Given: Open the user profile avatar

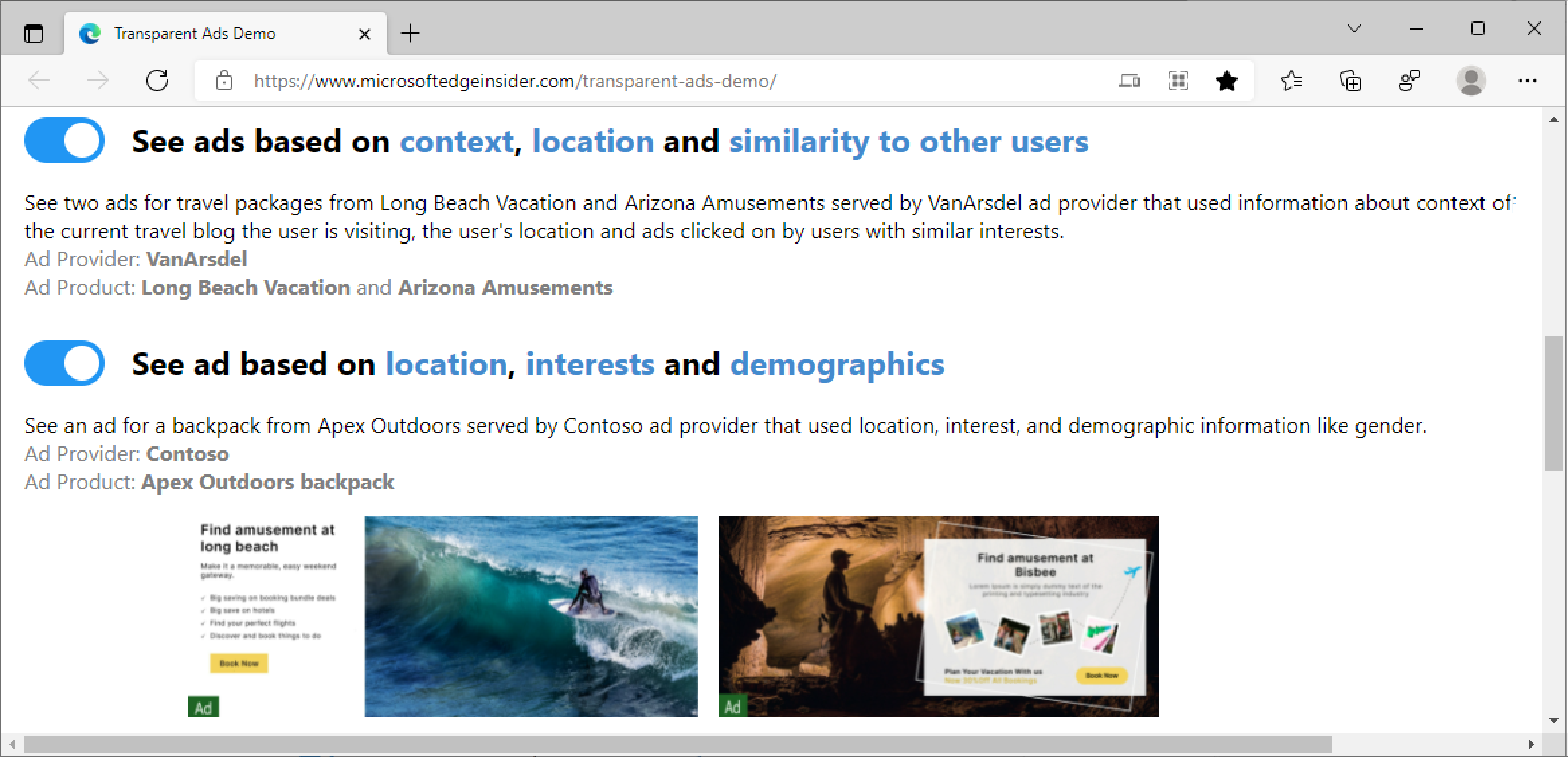Looking at the screenshot, I should point(1471,81).
